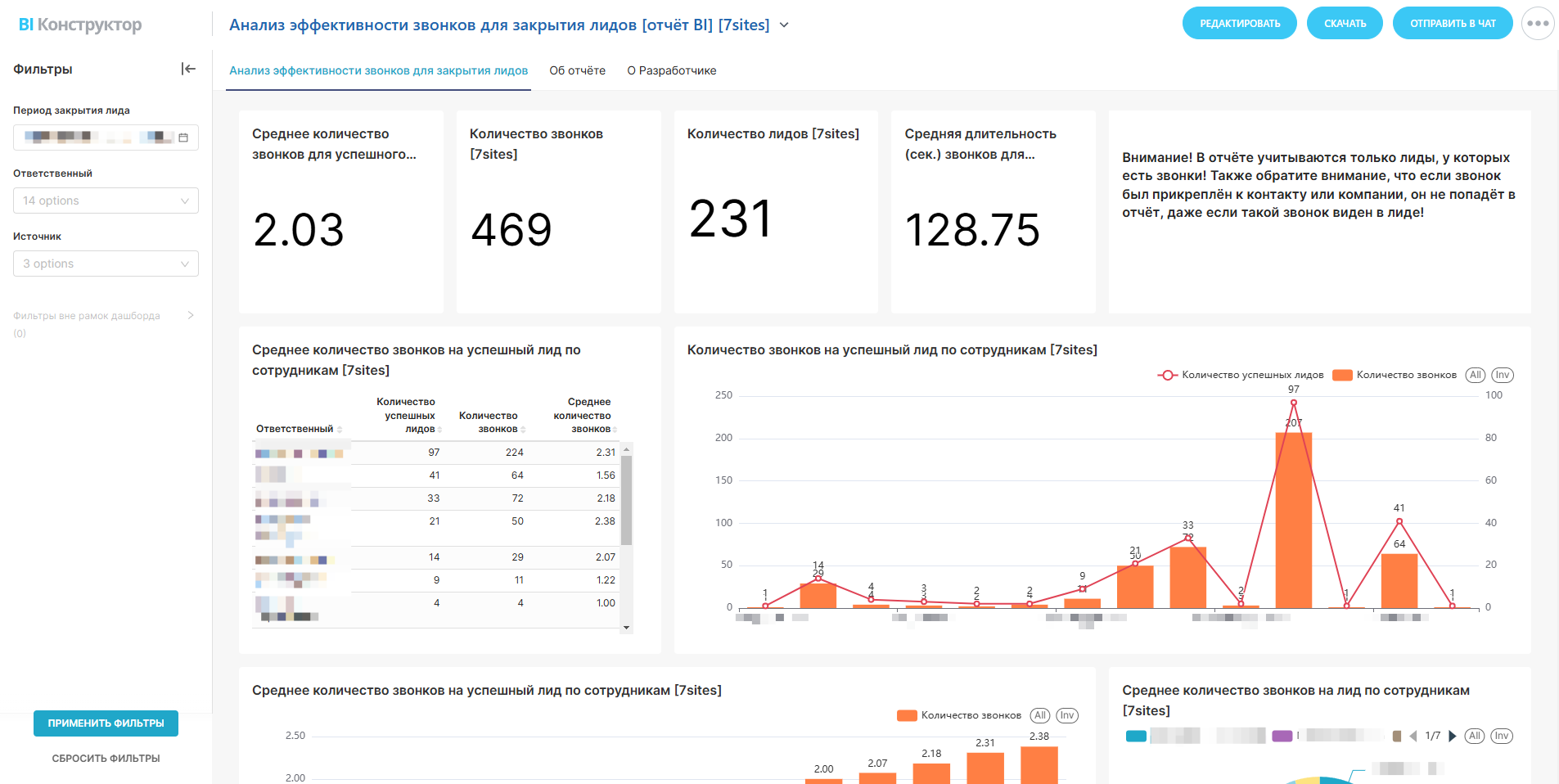Click All next to the 1/7 legend pager
This screenshot has height=784, width=1559.
pyautogui.click(x=1475, y=736)
